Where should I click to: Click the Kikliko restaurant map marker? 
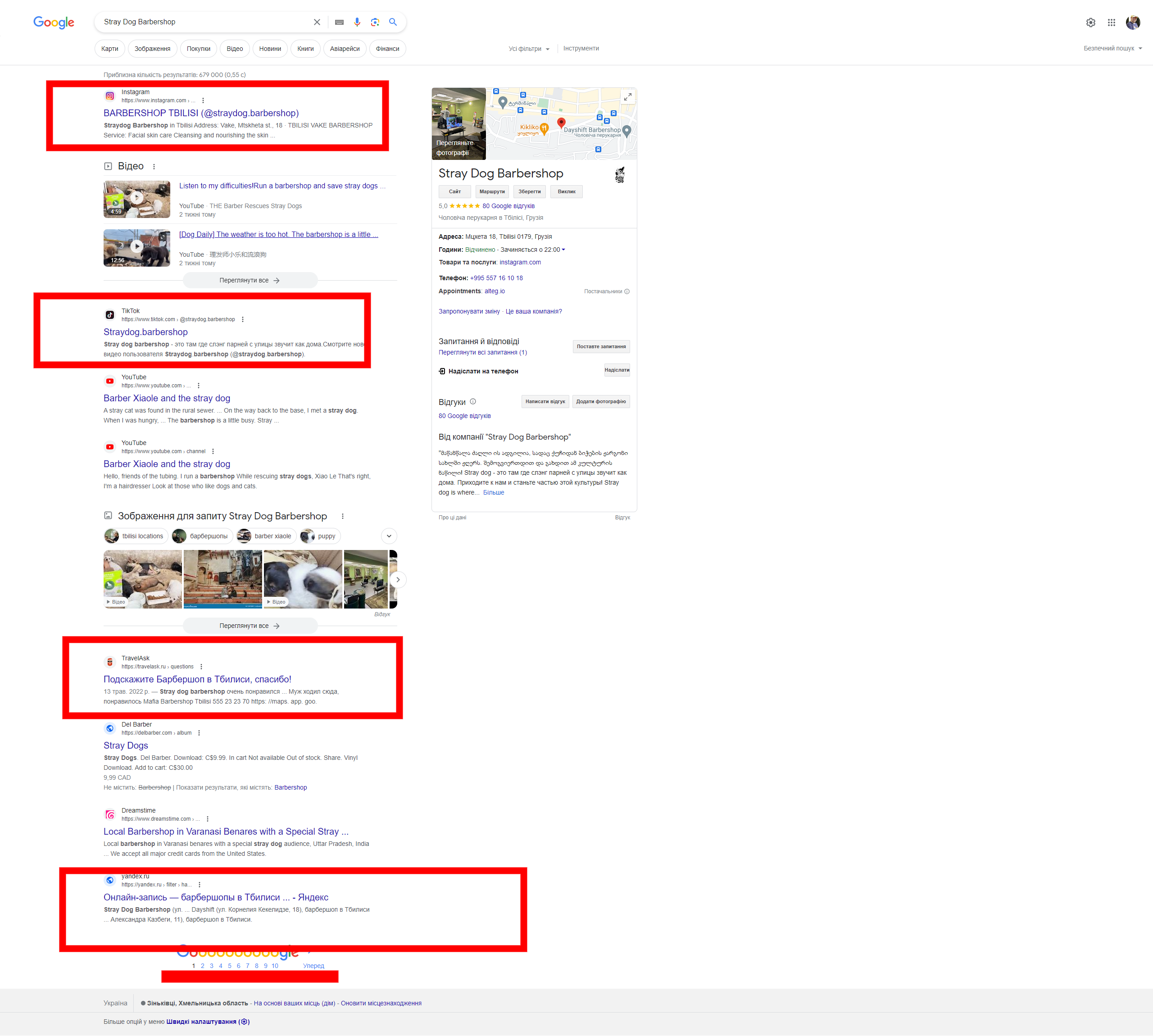(544, 129)
